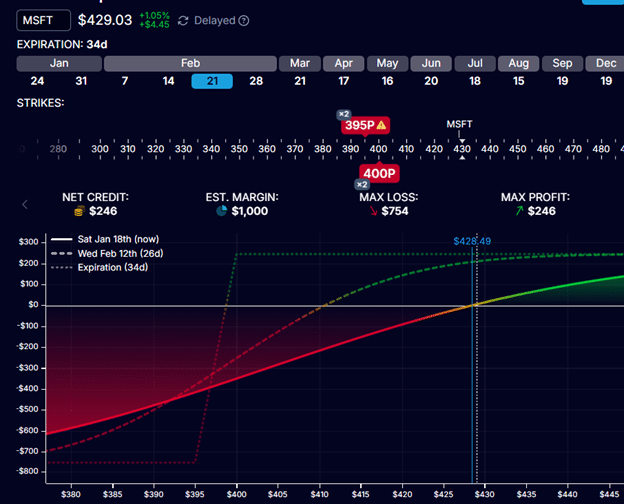
Task: Select the Dec month tab
Action: pos(605,64)
